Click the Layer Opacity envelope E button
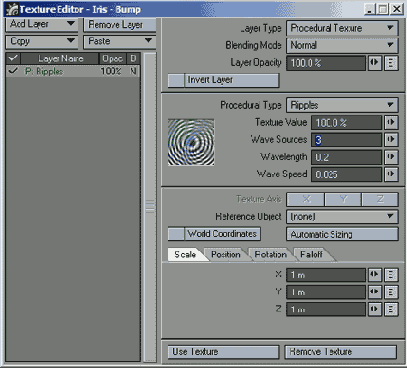407x368 pixels. 391,63
